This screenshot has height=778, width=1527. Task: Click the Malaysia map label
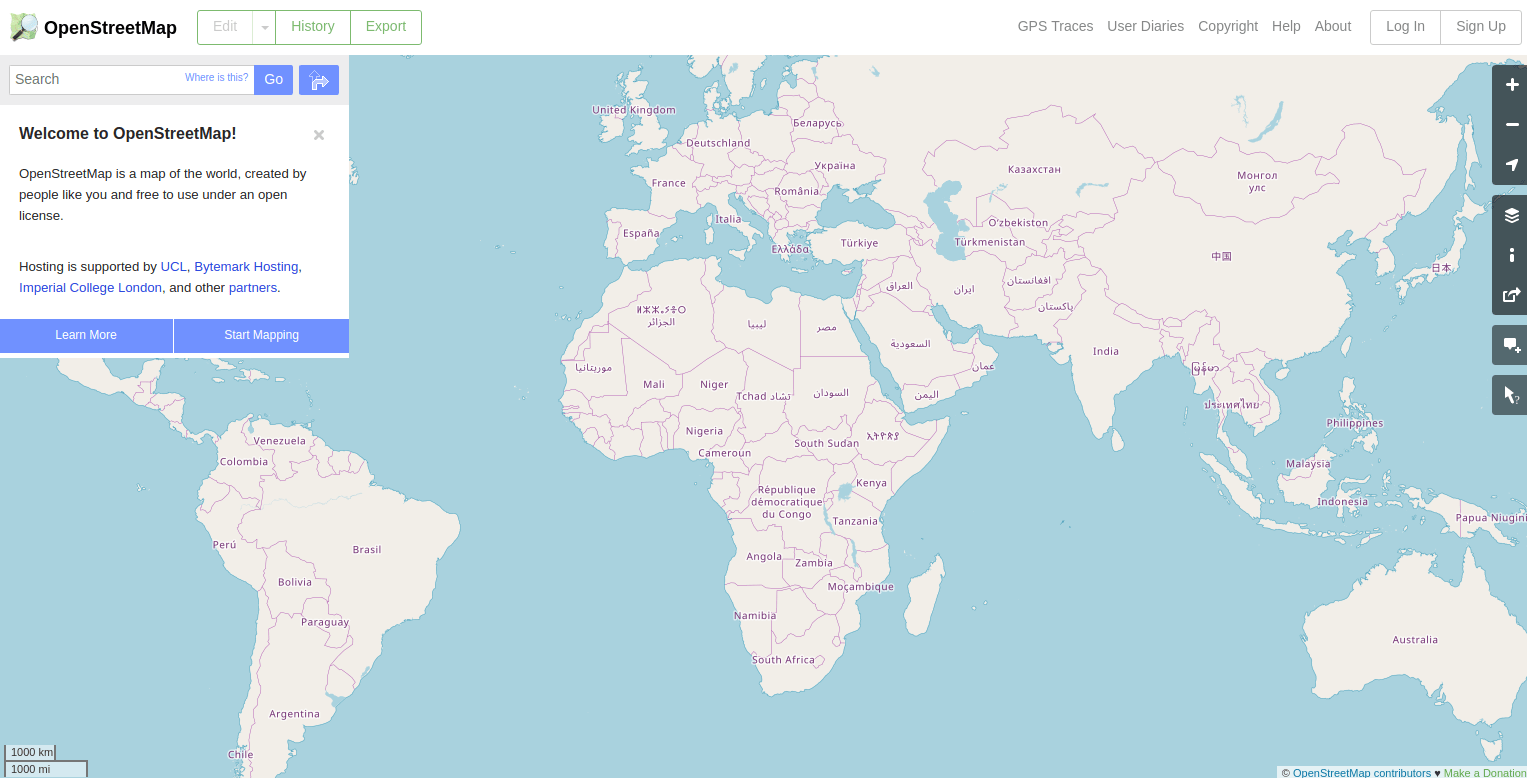click(1308, 464)
